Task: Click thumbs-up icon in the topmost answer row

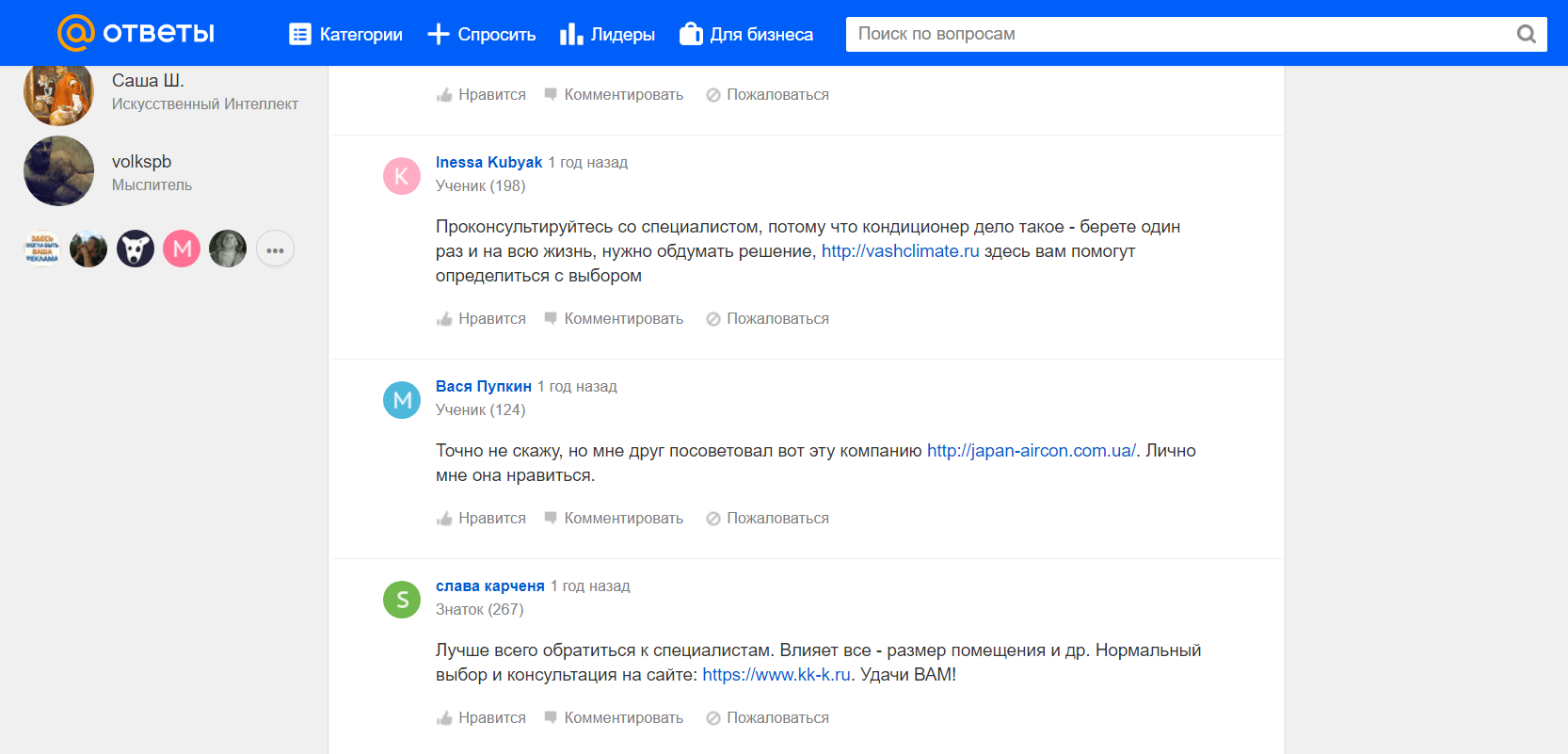Action: click(x=444, y=95)
